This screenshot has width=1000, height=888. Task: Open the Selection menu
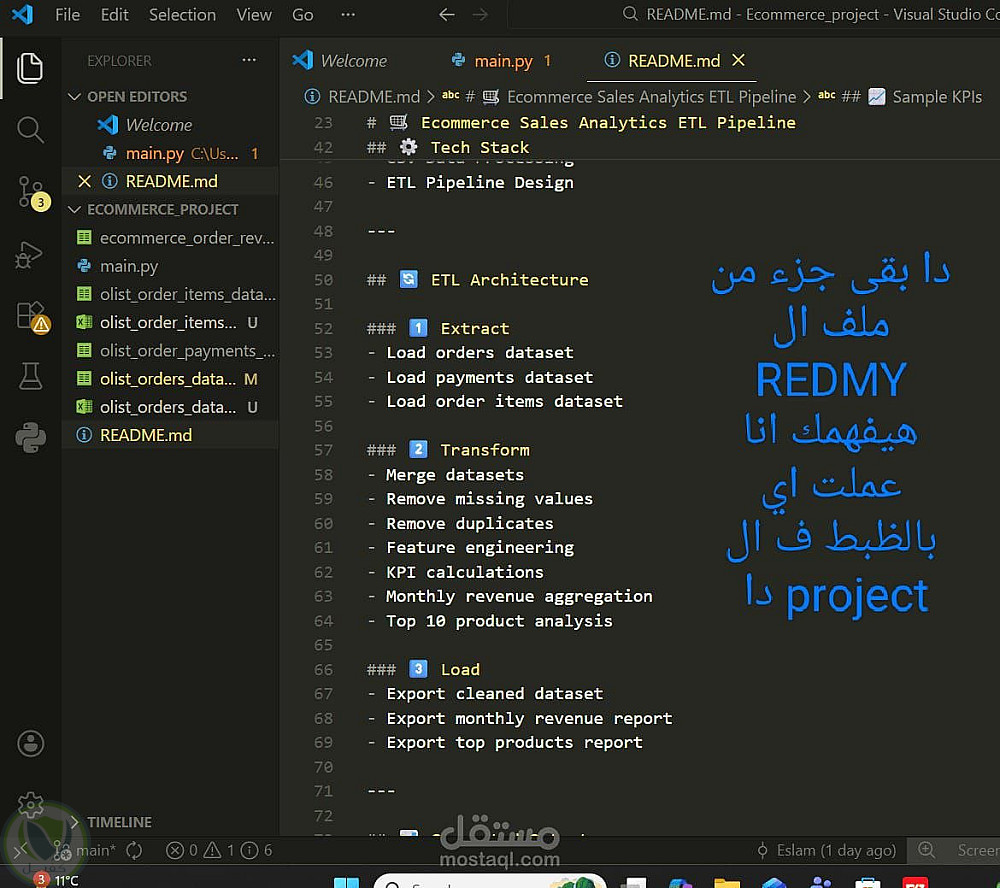[182, 14]
